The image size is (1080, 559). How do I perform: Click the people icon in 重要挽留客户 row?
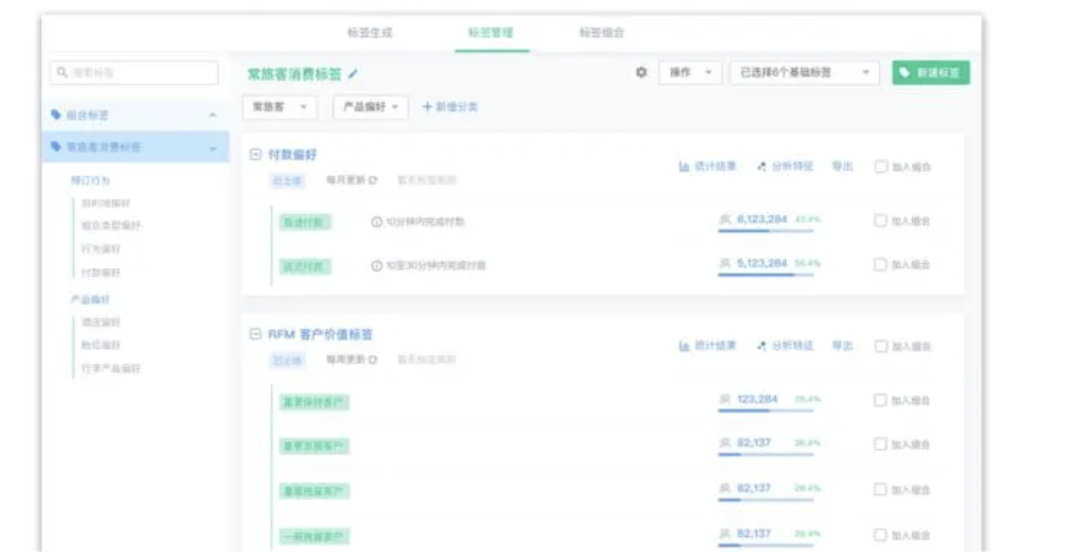pos(725,488)
